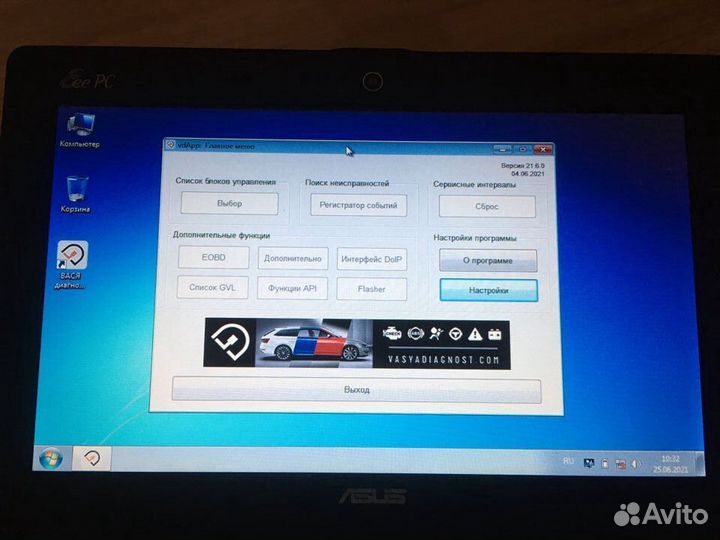Open the RU language indicator

coord(569,463)
